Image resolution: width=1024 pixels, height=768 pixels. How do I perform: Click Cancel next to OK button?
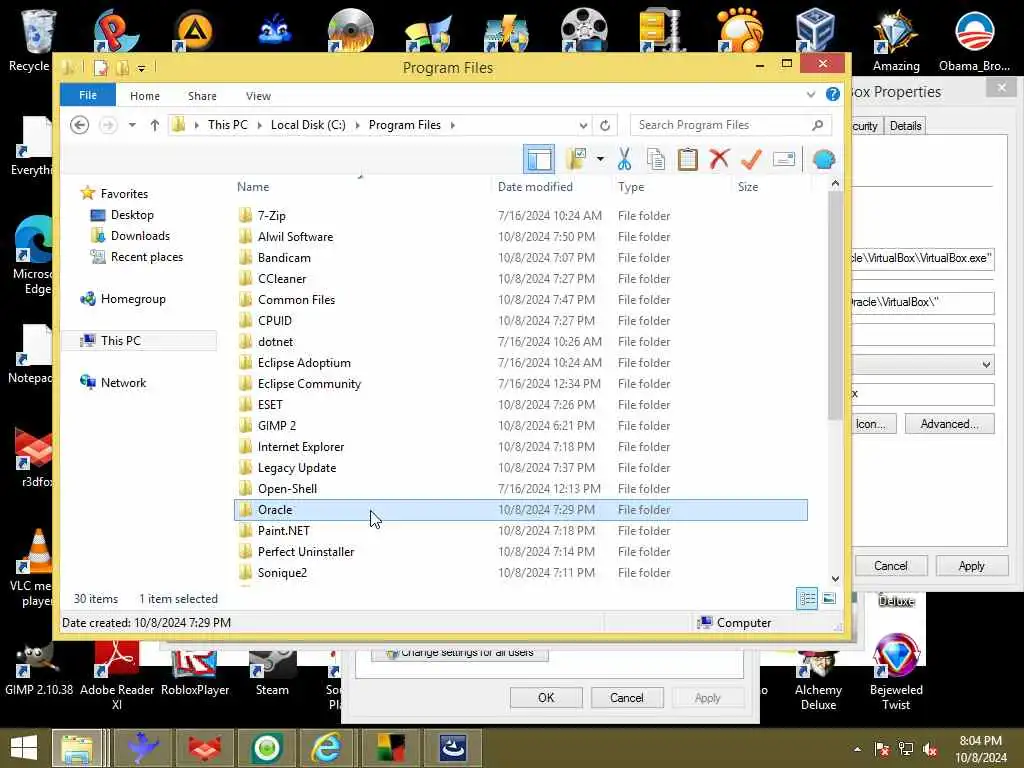pyautogui.click(x=626, y=697)
